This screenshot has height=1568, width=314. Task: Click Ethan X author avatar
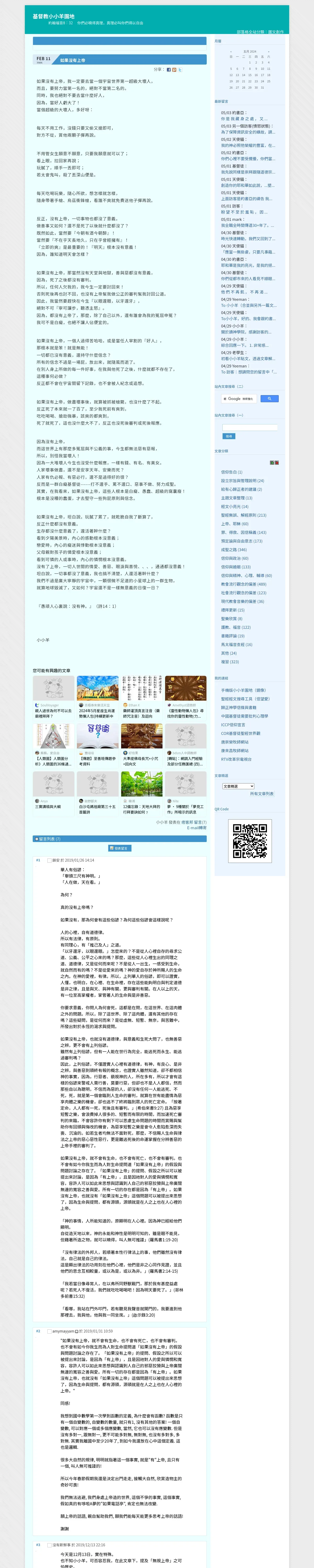125,706
